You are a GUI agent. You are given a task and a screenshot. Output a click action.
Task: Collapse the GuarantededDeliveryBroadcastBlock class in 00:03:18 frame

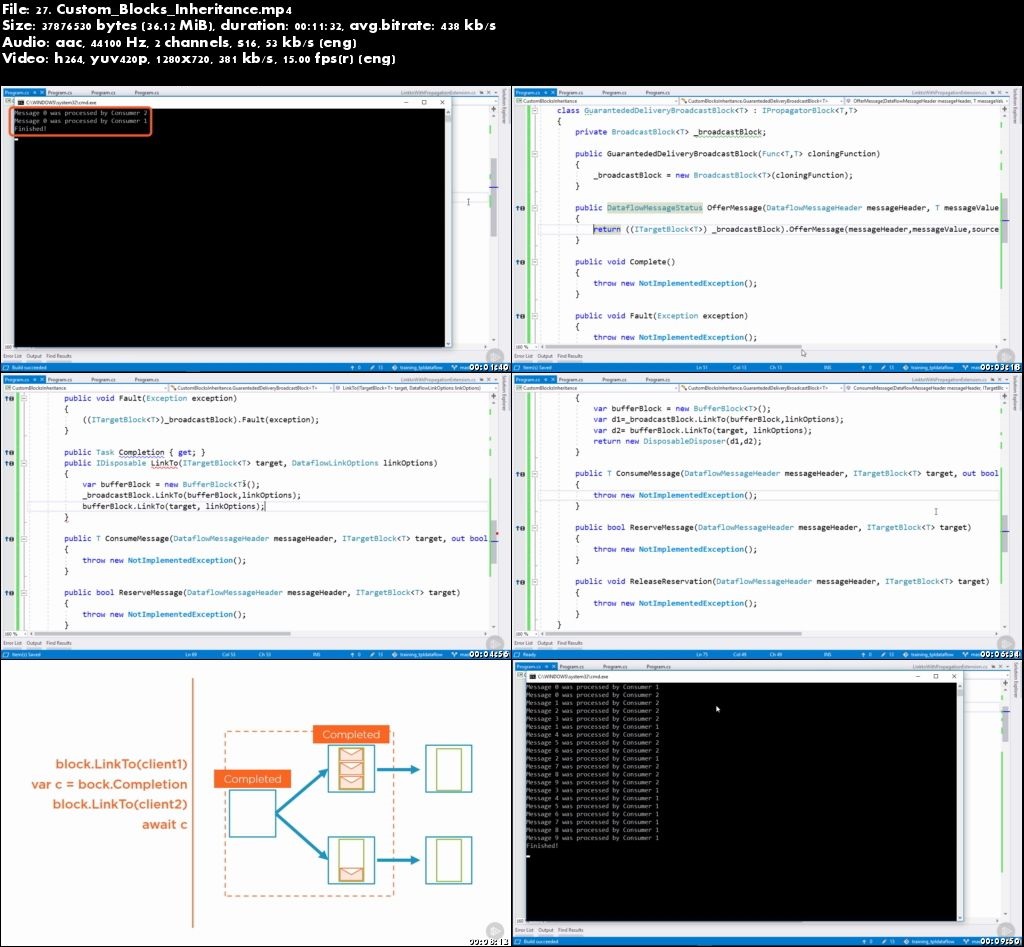pyautogui.click(x=534, y=111)
